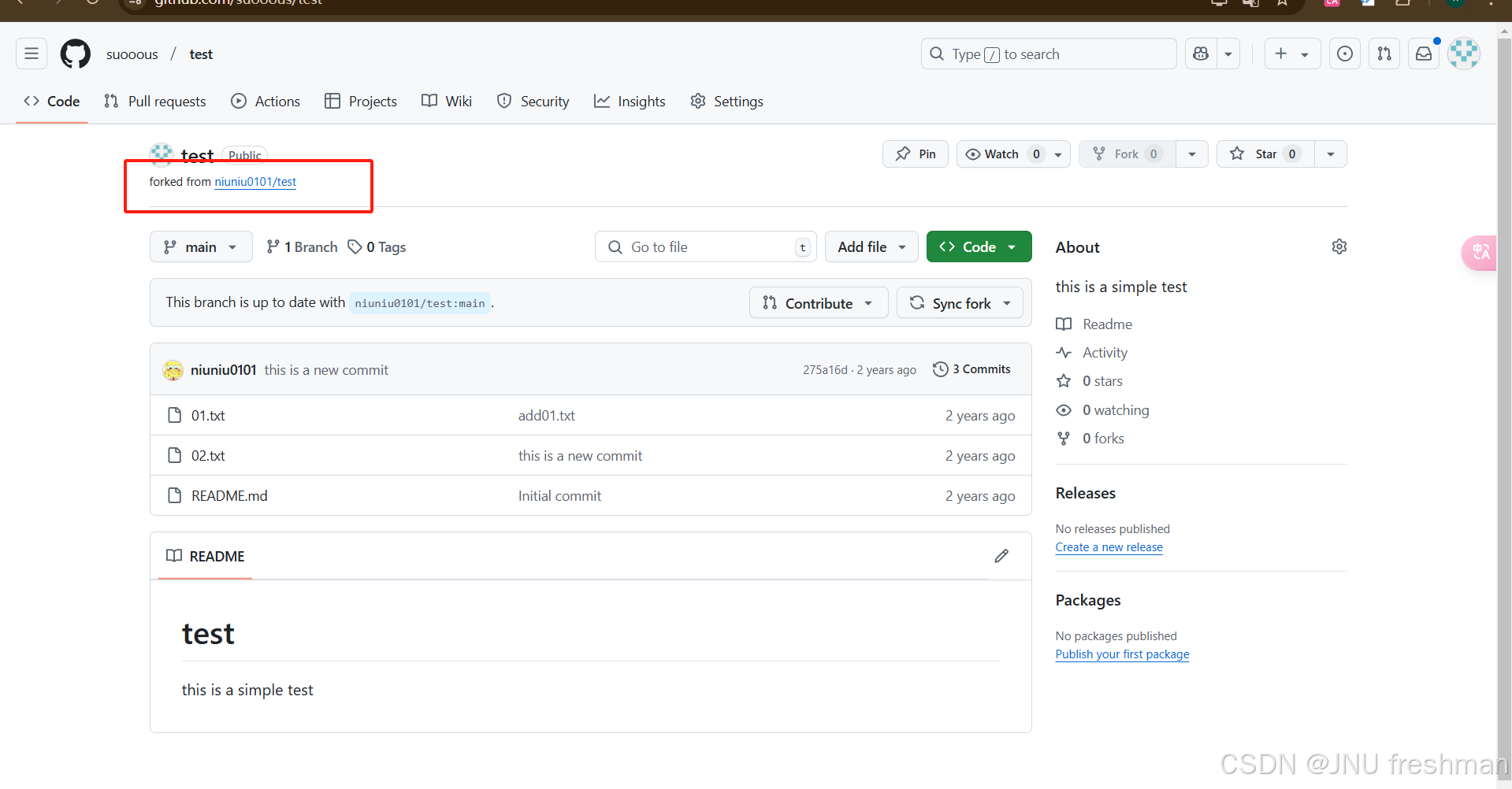
Task: Open the README.md file
Action: coord(229,495)
